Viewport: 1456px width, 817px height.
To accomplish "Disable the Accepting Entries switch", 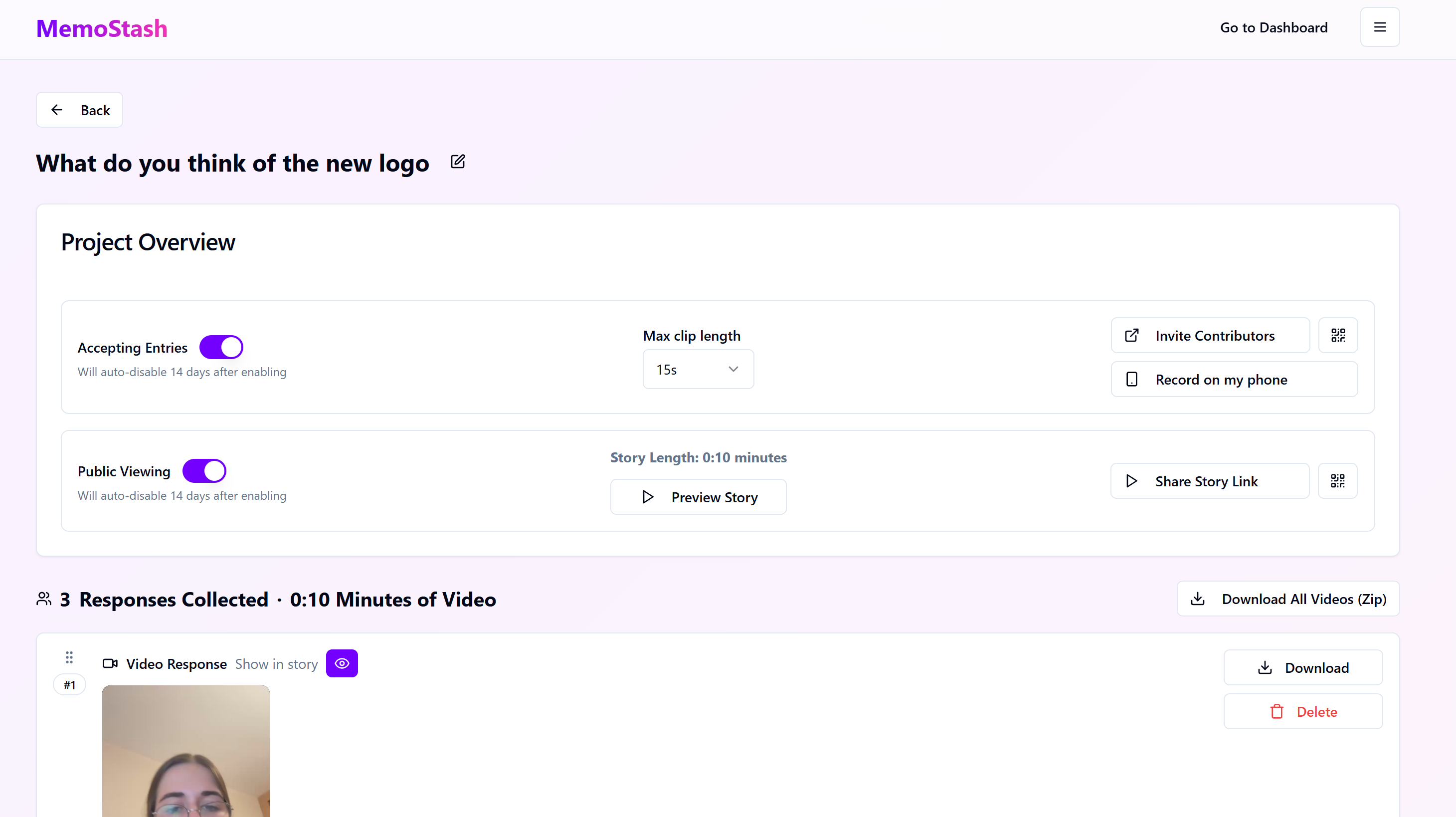I will point(221,347).
